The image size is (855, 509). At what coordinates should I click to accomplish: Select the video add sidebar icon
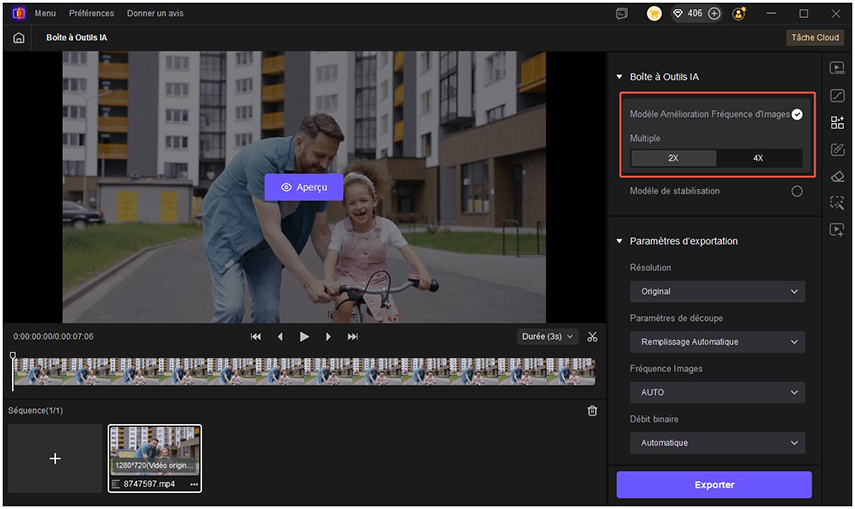point(837,230)
